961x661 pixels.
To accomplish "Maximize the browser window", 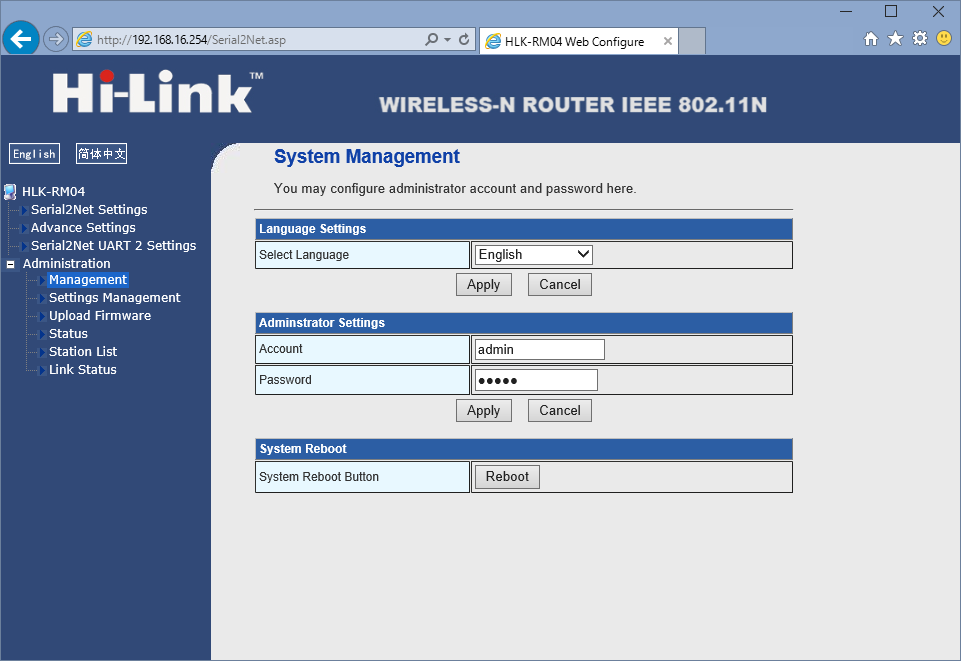I will point(891,12).
